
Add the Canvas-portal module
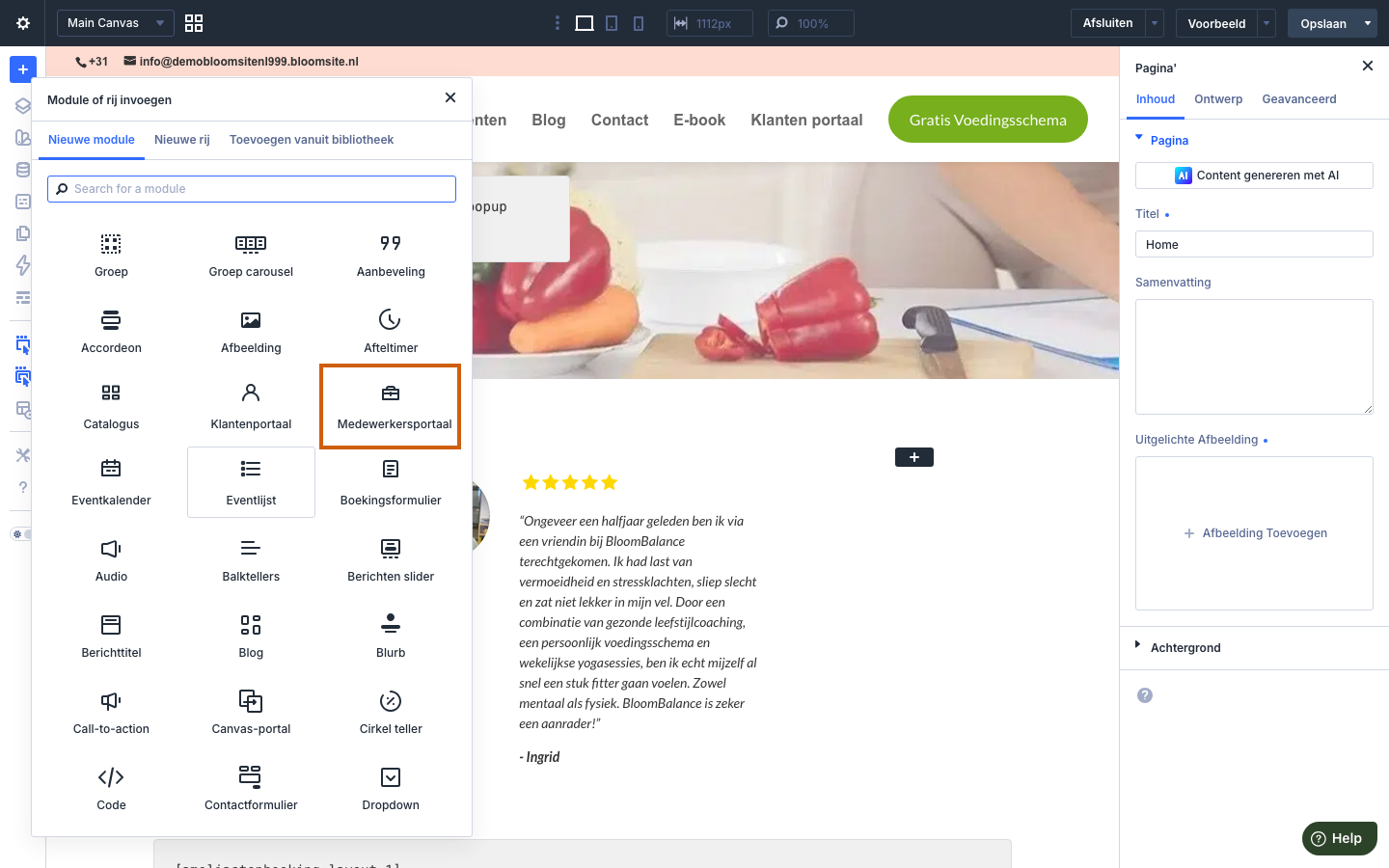[251, 712]
